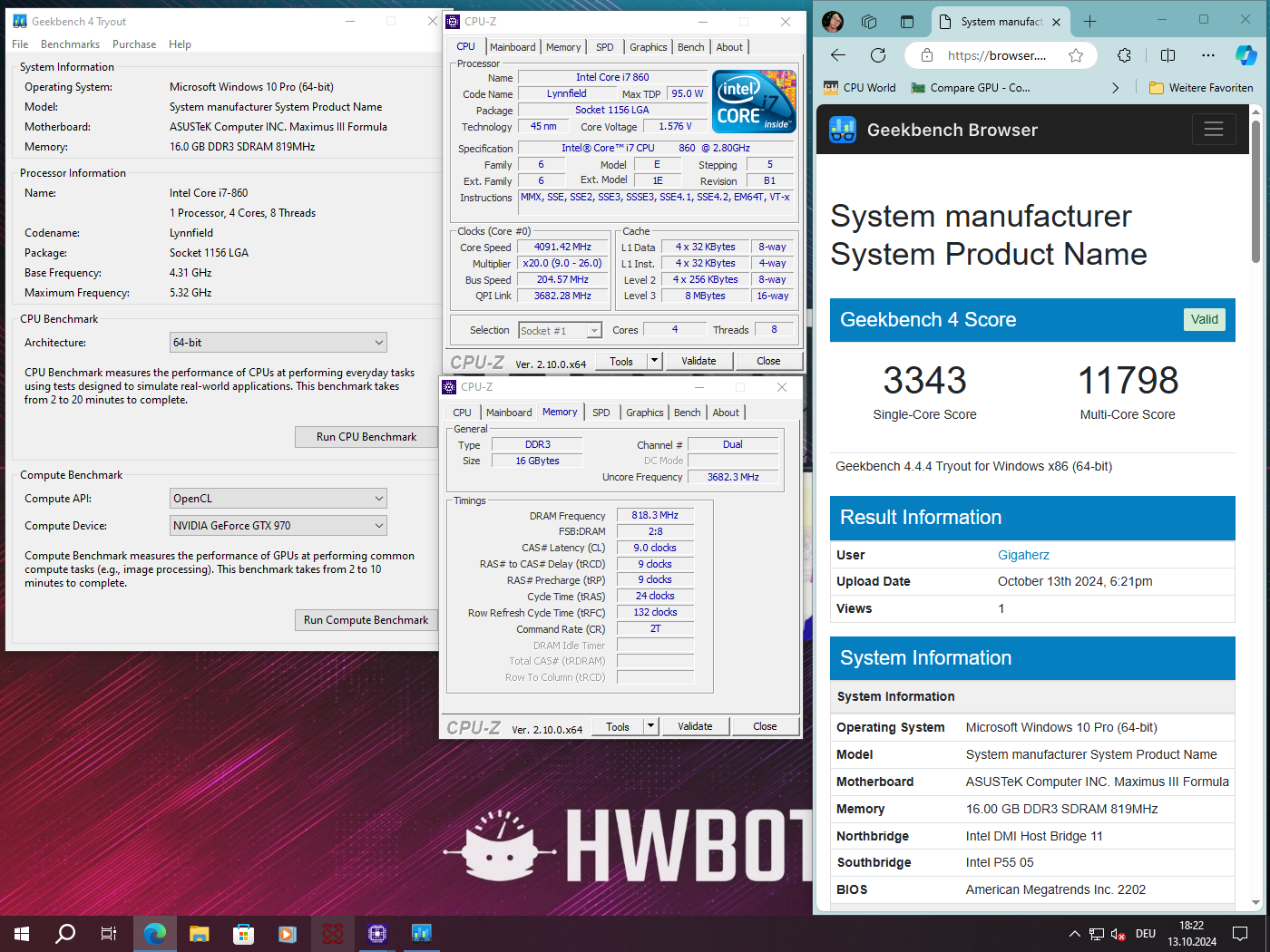The width and height of the screenshot is (1270, 952).
Task: Go back in Edge browser
Action: click(838, 55)
